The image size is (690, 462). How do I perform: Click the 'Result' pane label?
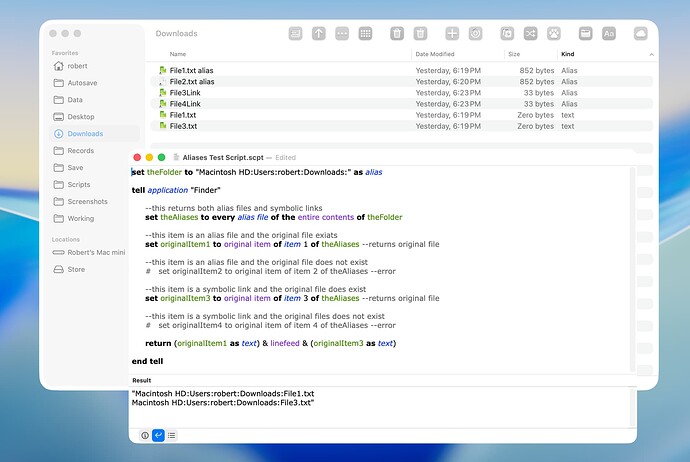click(142, 381)
